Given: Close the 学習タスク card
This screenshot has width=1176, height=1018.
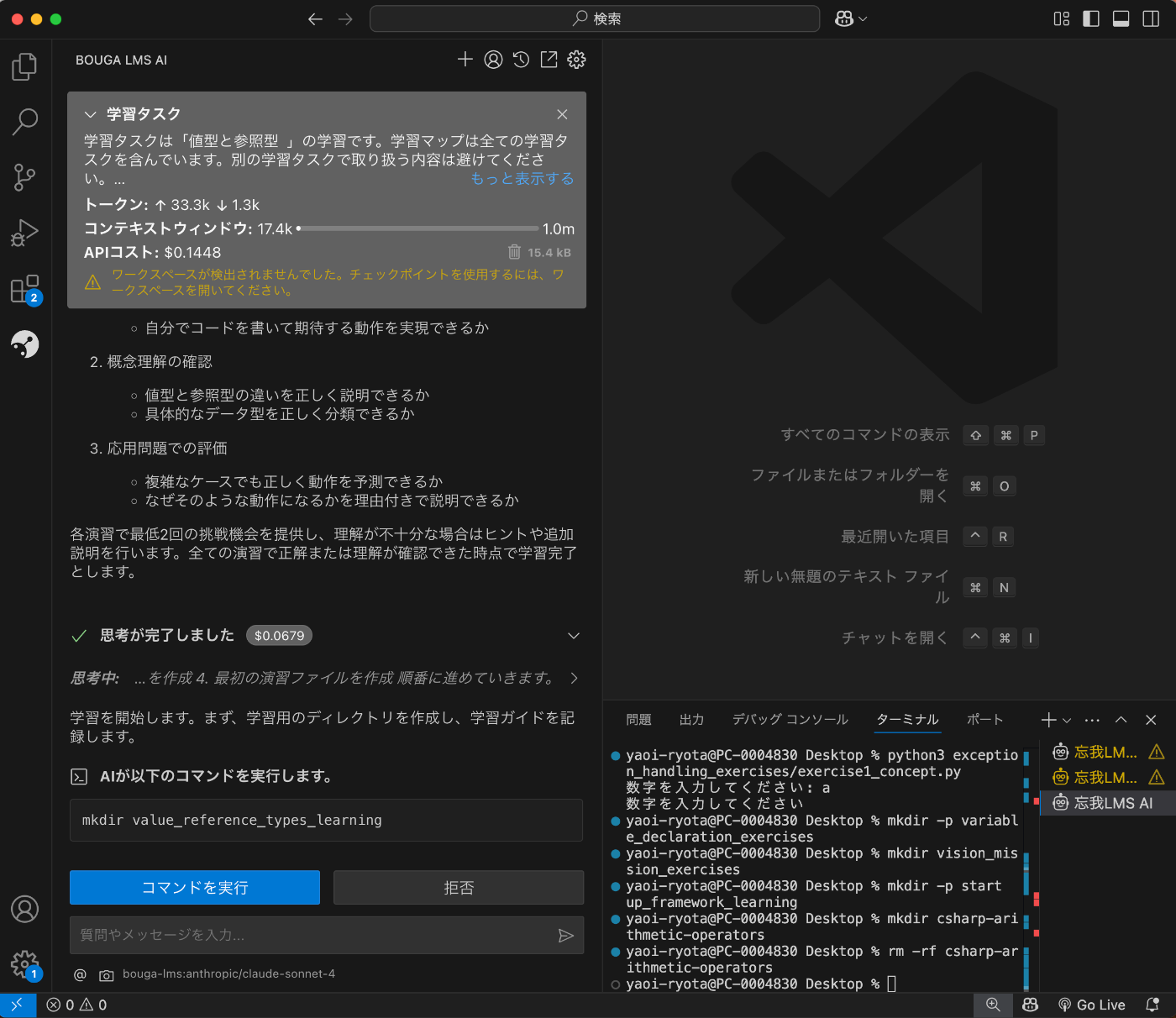Looking at the screenshot, I should (x=562, y=114).
